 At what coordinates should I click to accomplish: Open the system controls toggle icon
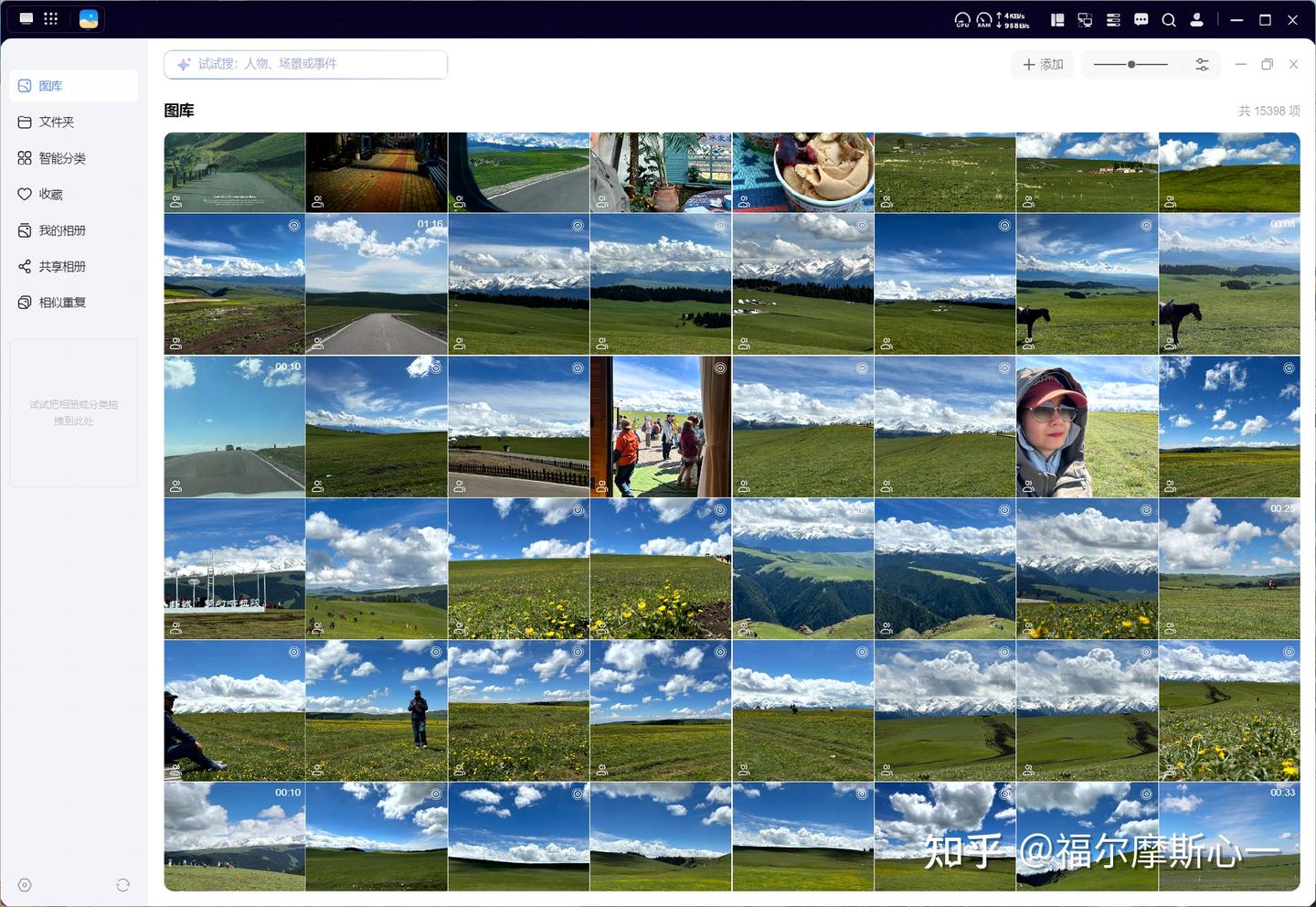1113,19
